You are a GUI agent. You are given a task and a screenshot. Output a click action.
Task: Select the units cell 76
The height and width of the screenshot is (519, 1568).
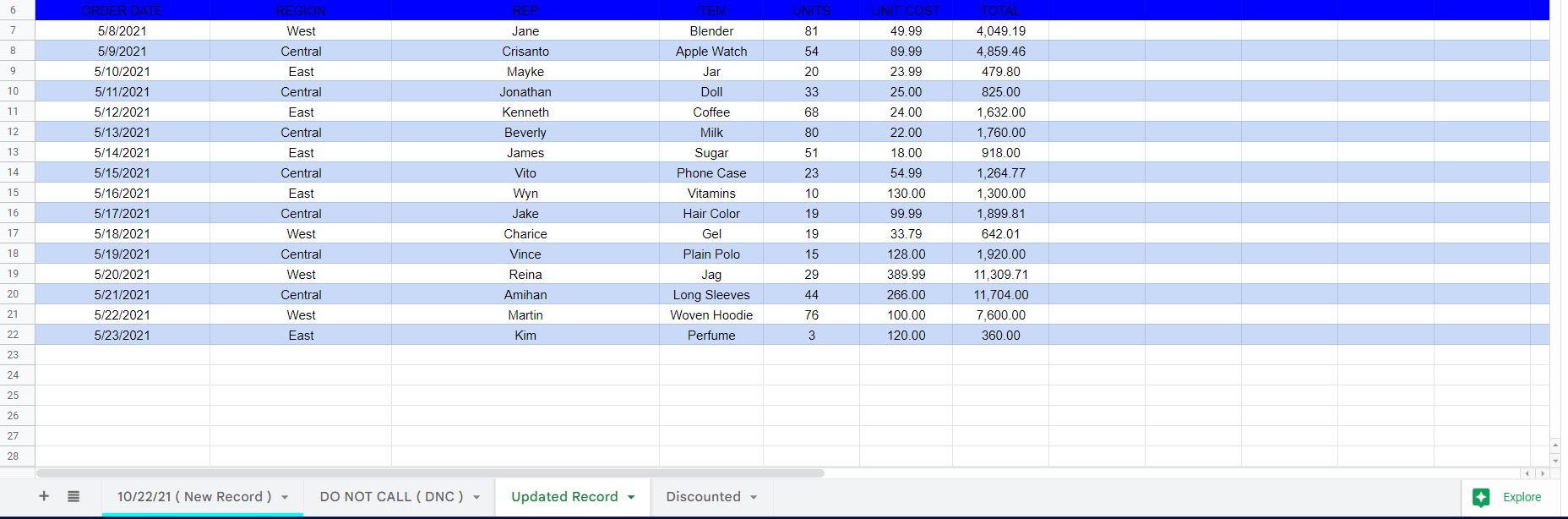(811, 314)
